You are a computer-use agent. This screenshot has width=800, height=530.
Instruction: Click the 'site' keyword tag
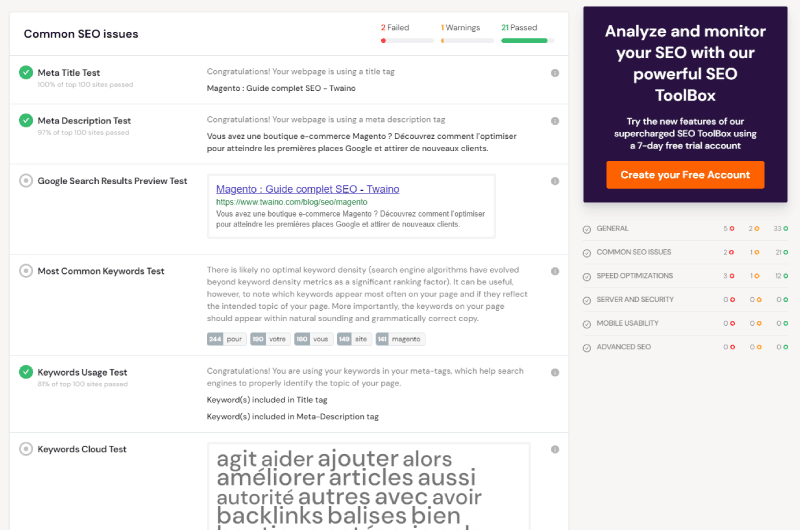(355, 339)
